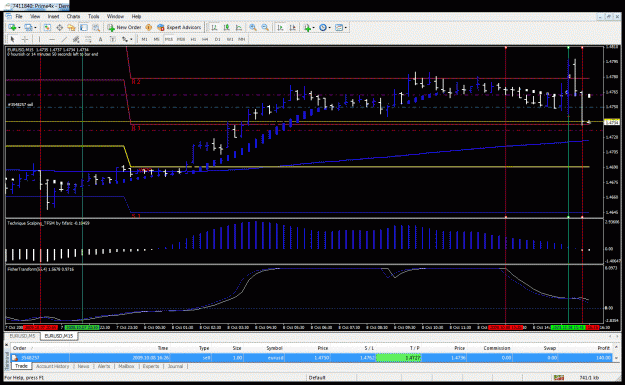Zoom in on the chart
Viewport: 625px width, 385px height.
(253, 28)
